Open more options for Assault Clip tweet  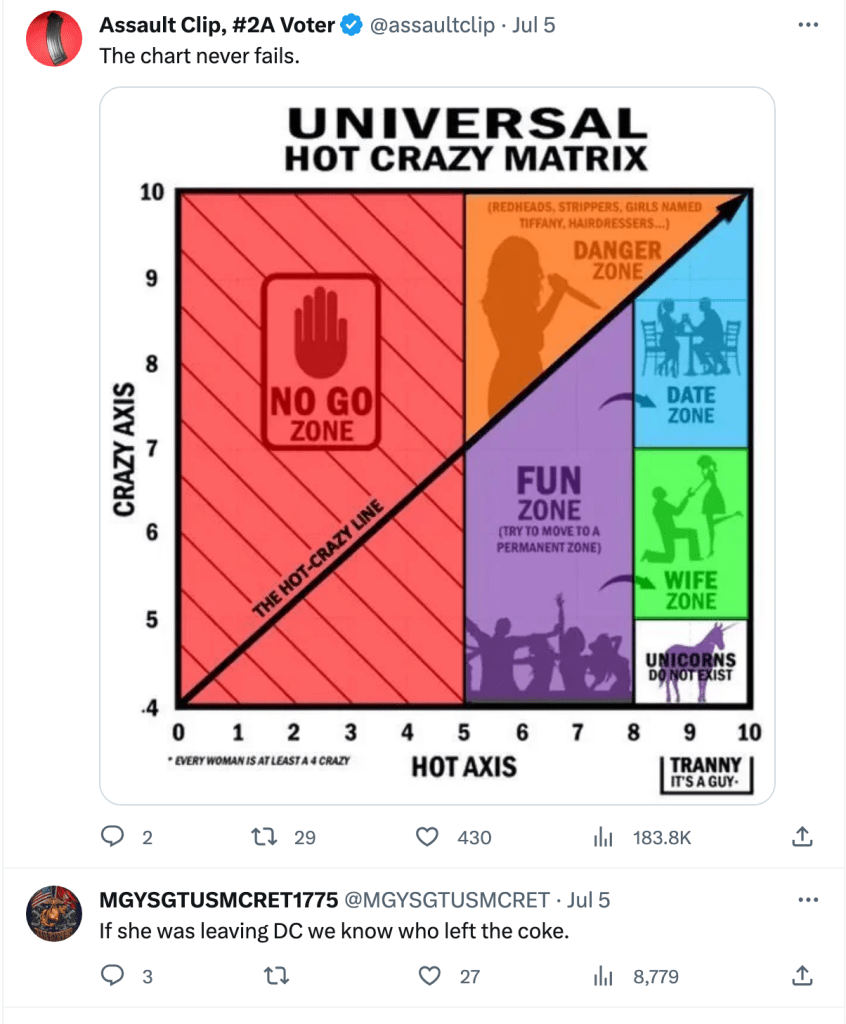[x=807, y=25]
